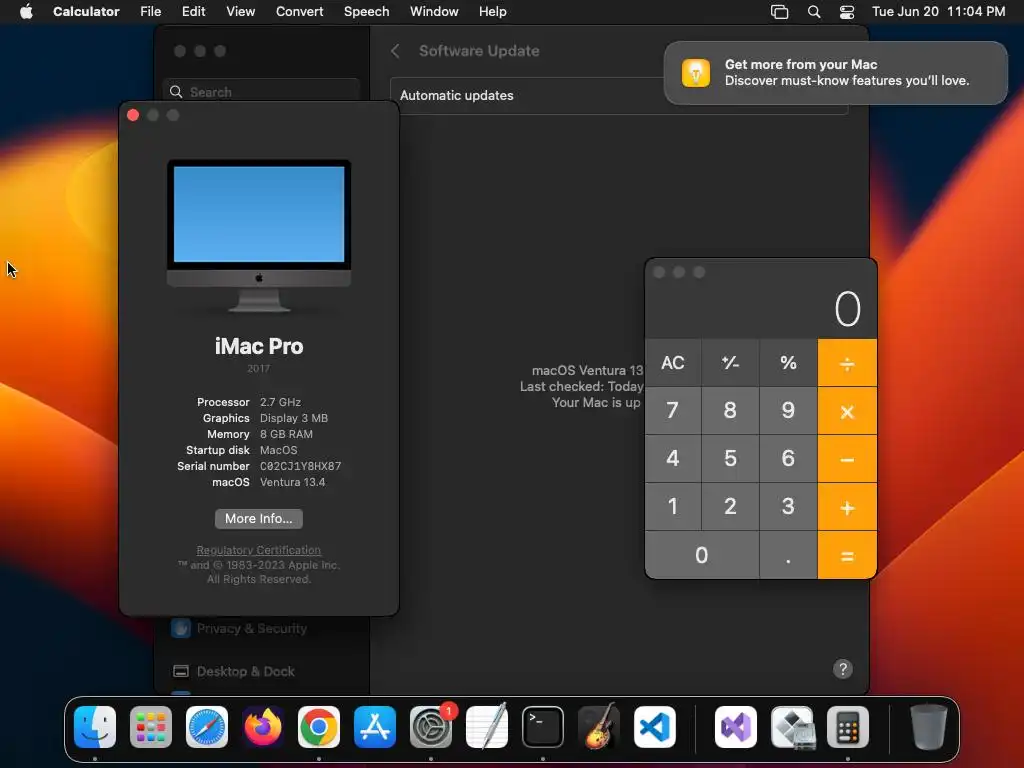
Task: Click digit 4 on calculator
Action: 673,459
